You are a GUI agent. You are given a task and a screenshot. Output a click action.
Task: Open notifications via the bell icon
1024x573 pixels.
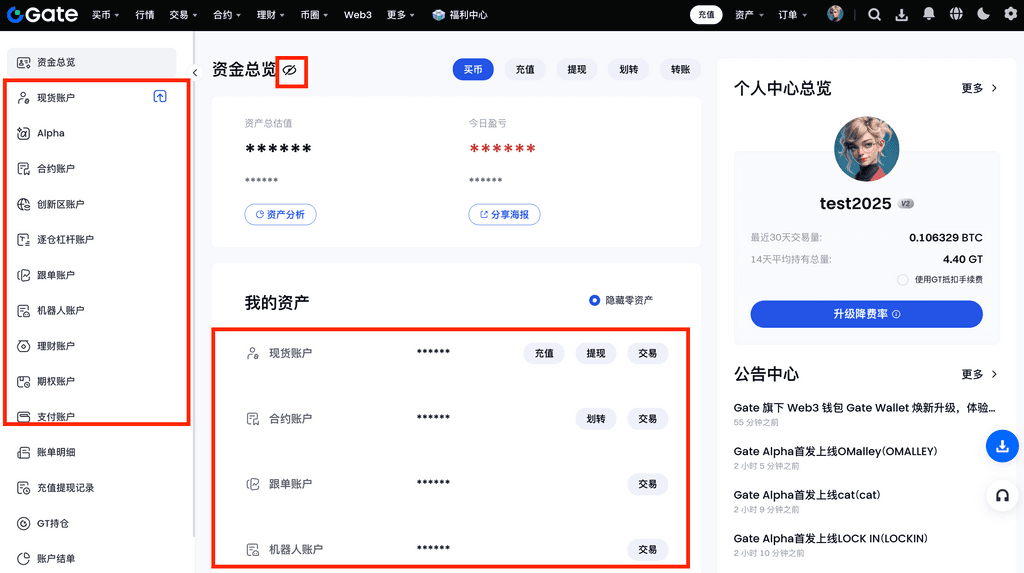[x=929, y=15]
